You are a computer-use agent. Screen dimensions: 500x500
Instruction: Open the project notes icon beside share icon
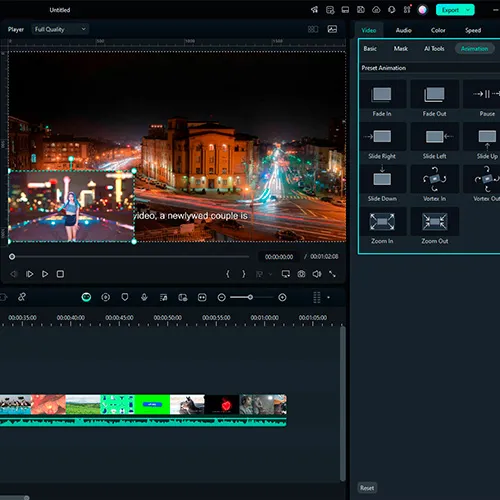coord(330,10)
